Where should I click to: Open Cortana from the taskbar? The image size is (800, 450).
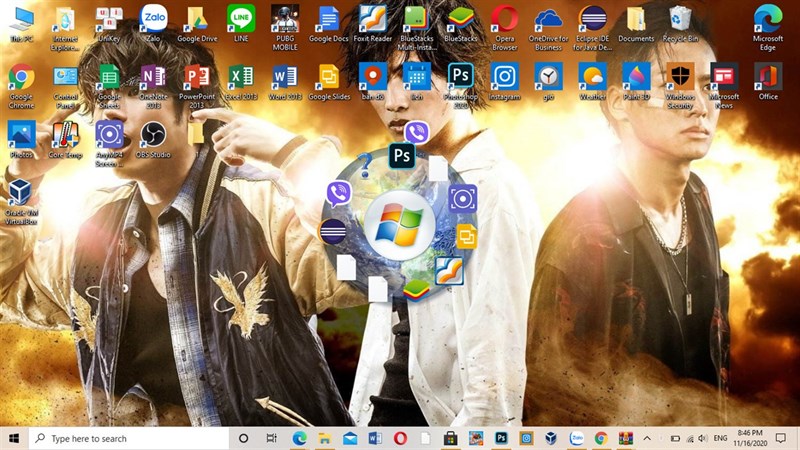244,438
